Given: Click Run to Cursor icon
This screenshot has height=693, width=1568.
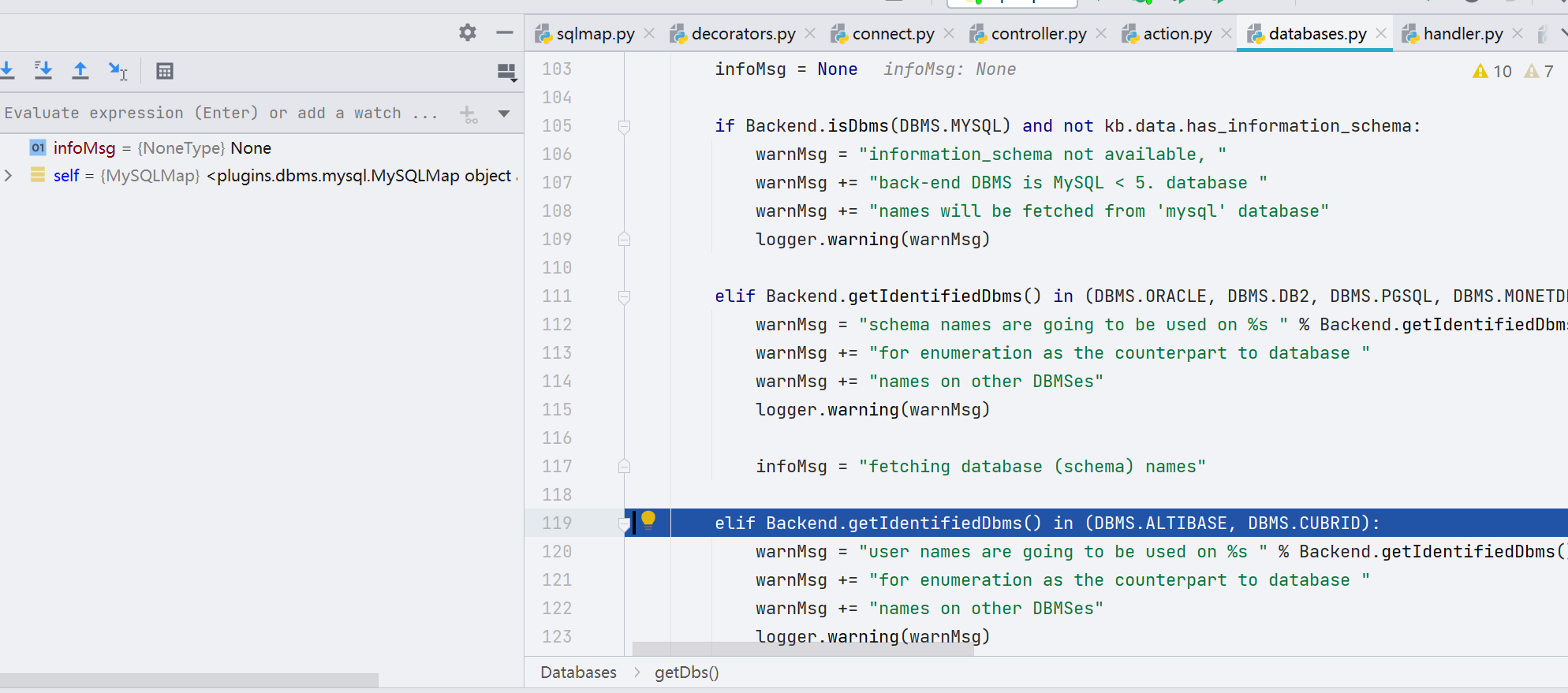Looking at the screenshot, I should (x=118, y=71).
